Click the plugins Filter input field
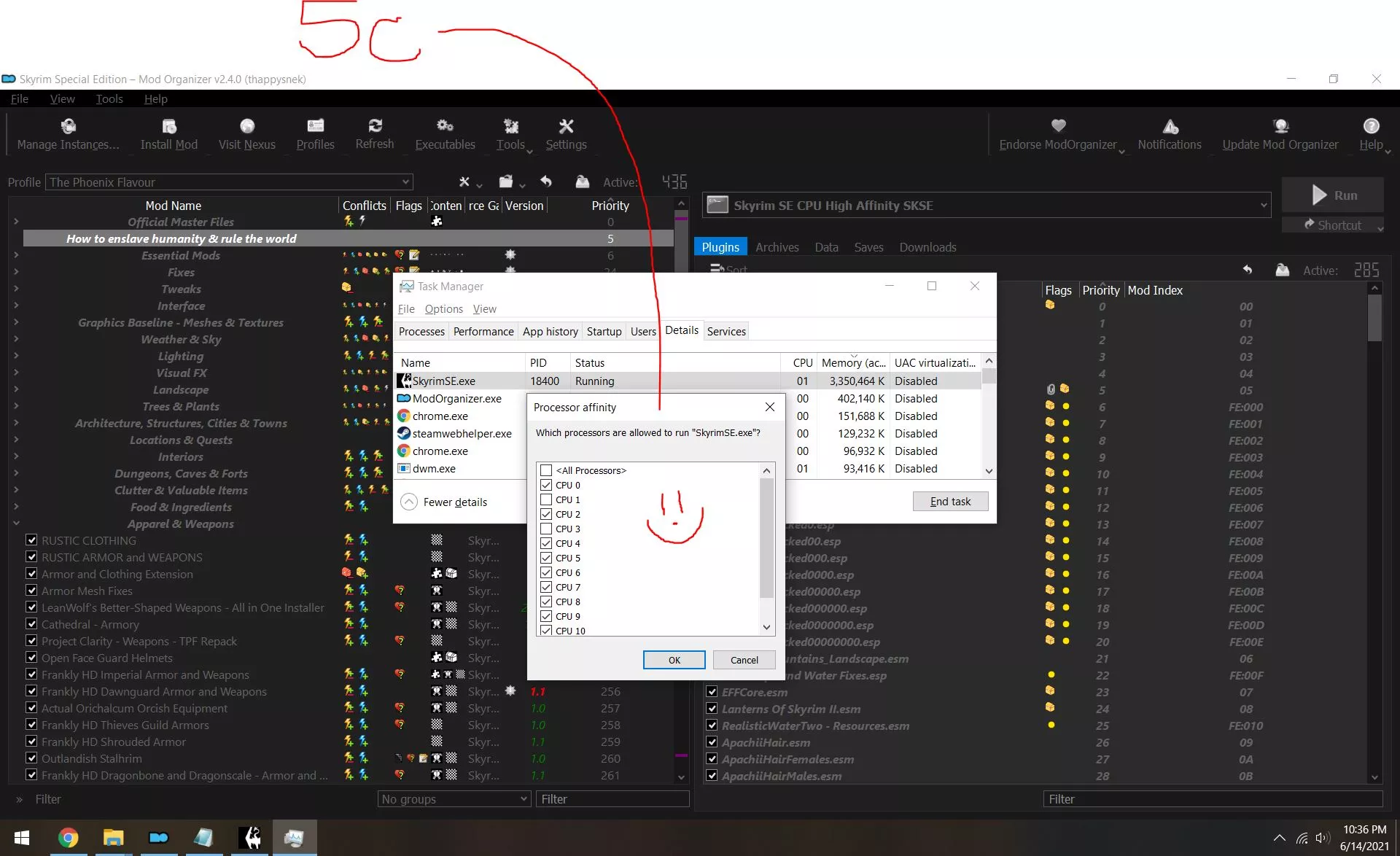 1213,799
